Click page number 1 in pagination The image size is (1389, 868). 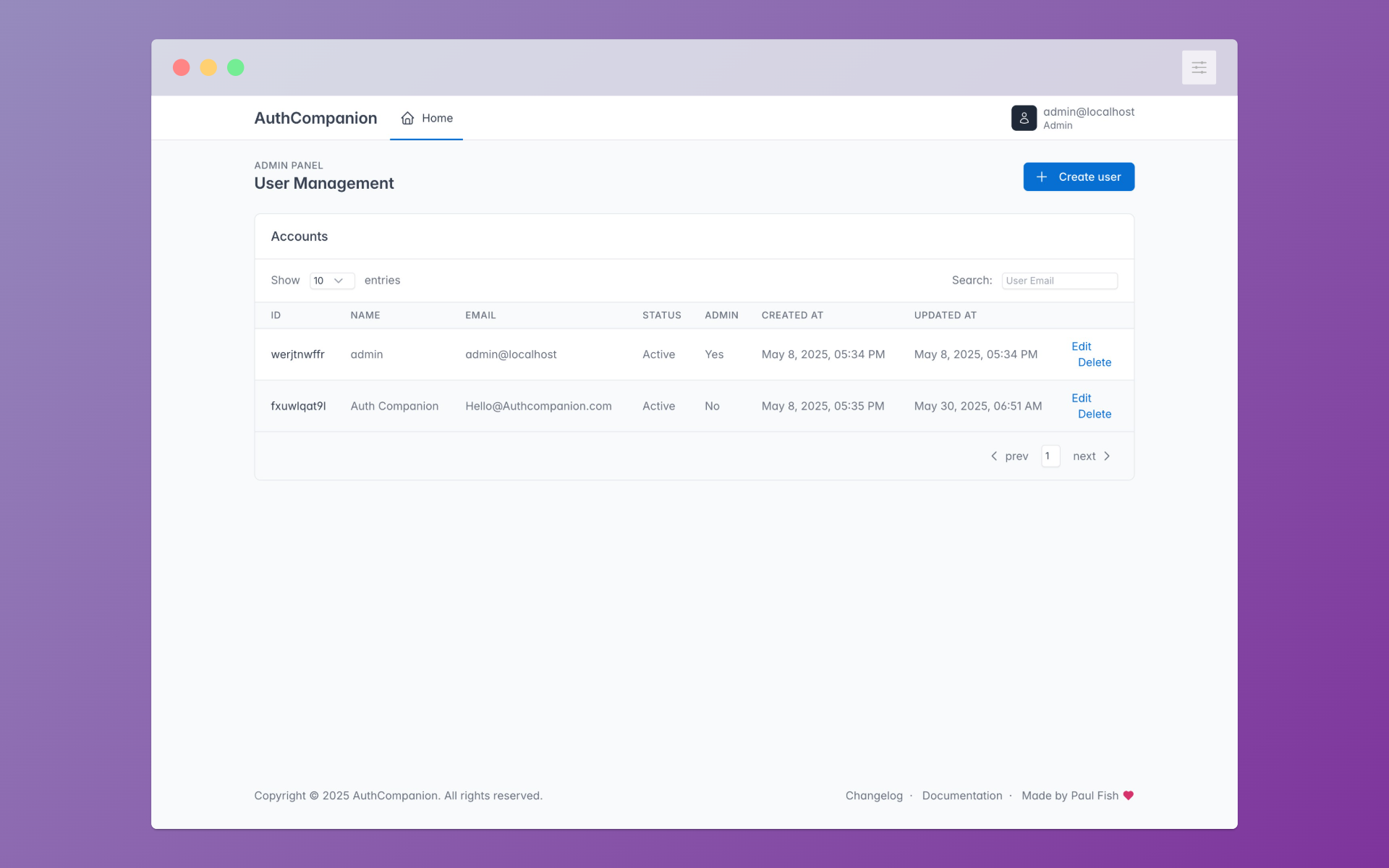coord(1050,456)
